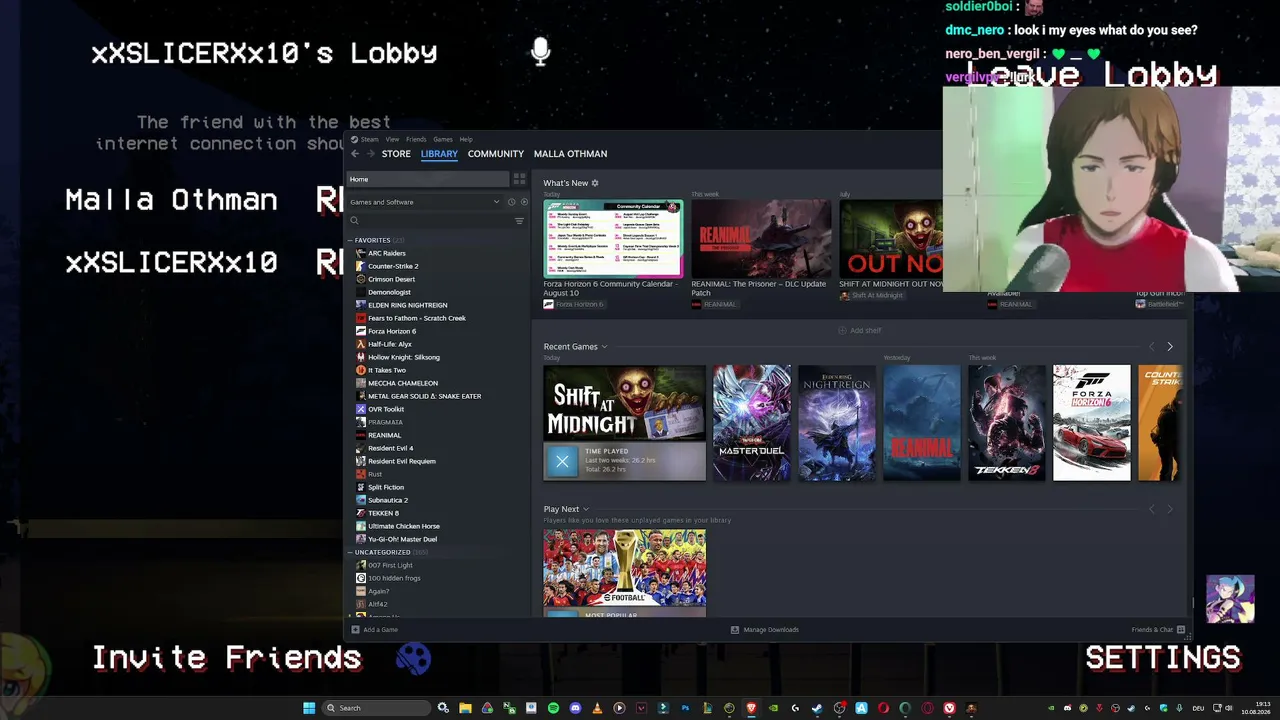Screen dimensions: 1280x720
Task: Collapse the UNCATEGORIZED category
Action: 350,552
